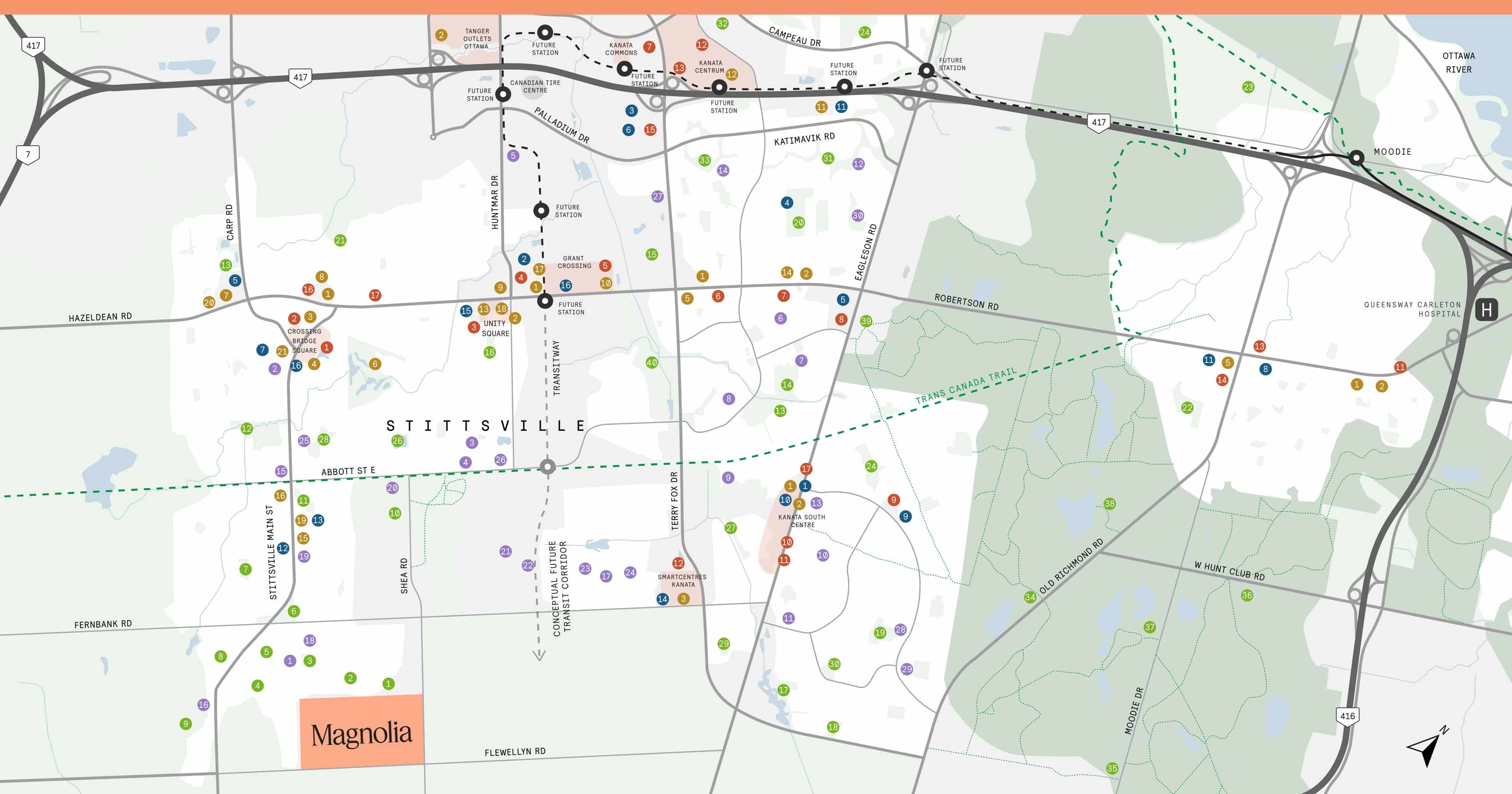Select the CAMPEAU DR label

[x=795, y=37]
